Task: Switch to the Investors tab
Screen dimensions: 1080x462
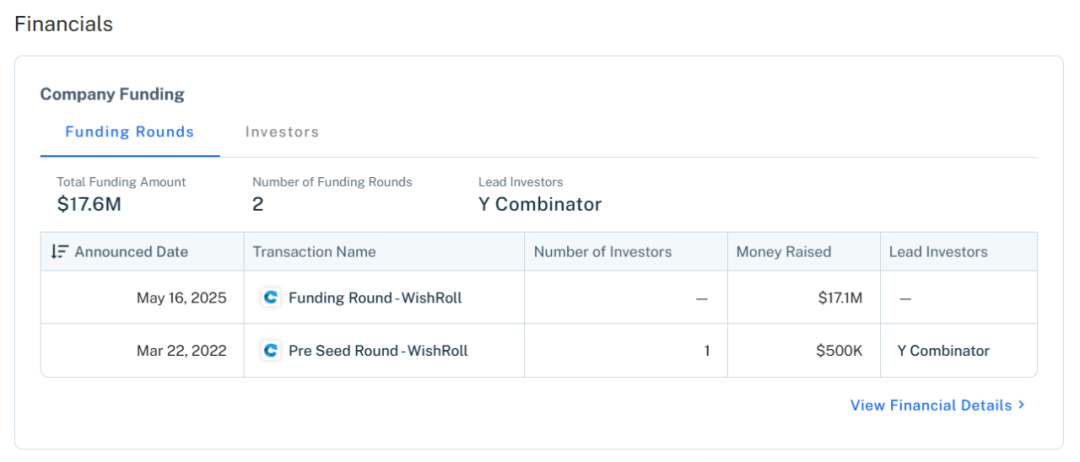Action: point(282,132)
